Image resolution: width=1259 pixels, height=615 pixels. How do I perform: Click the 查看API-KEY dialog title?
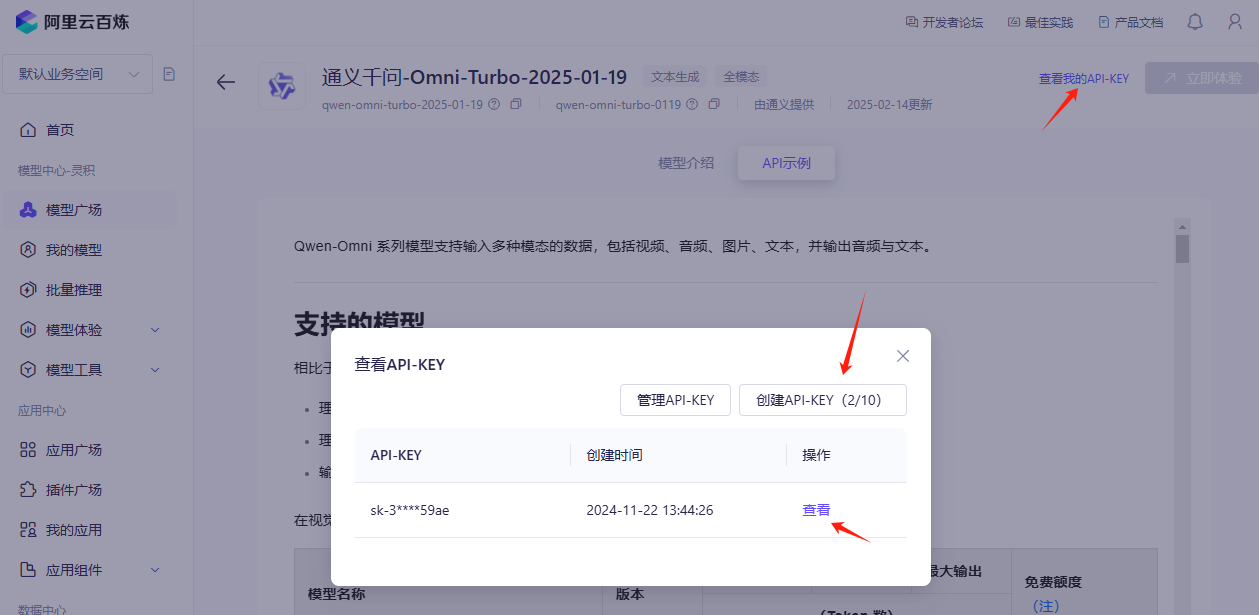[400, 365]
